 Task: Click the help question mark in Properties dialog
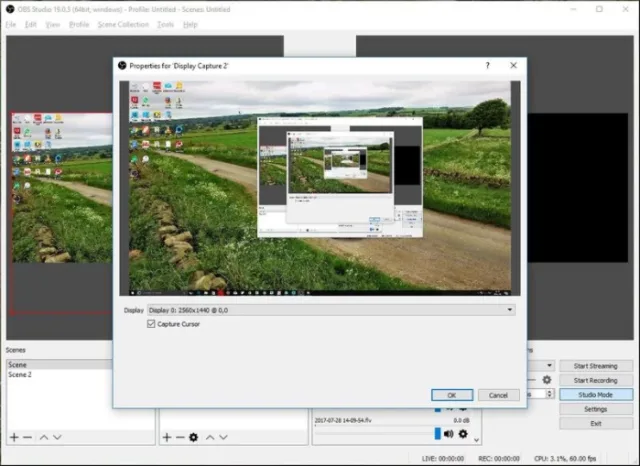point(487,65)
